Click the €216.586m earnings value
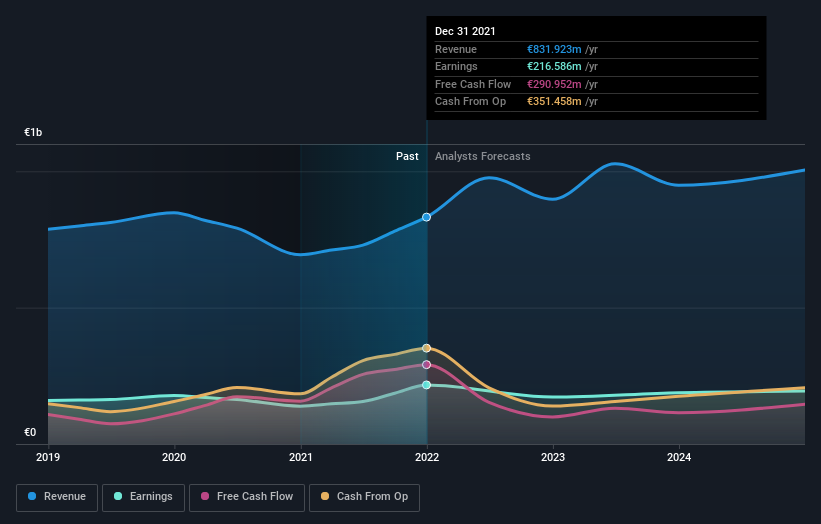 [554, 66]
